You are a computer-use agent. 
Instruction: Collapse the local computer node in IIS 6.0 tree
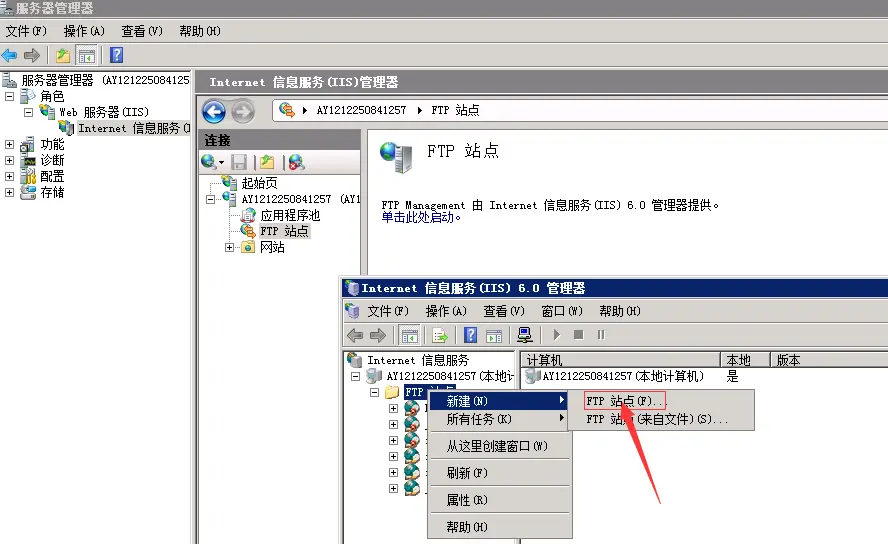tap(356, 376)
